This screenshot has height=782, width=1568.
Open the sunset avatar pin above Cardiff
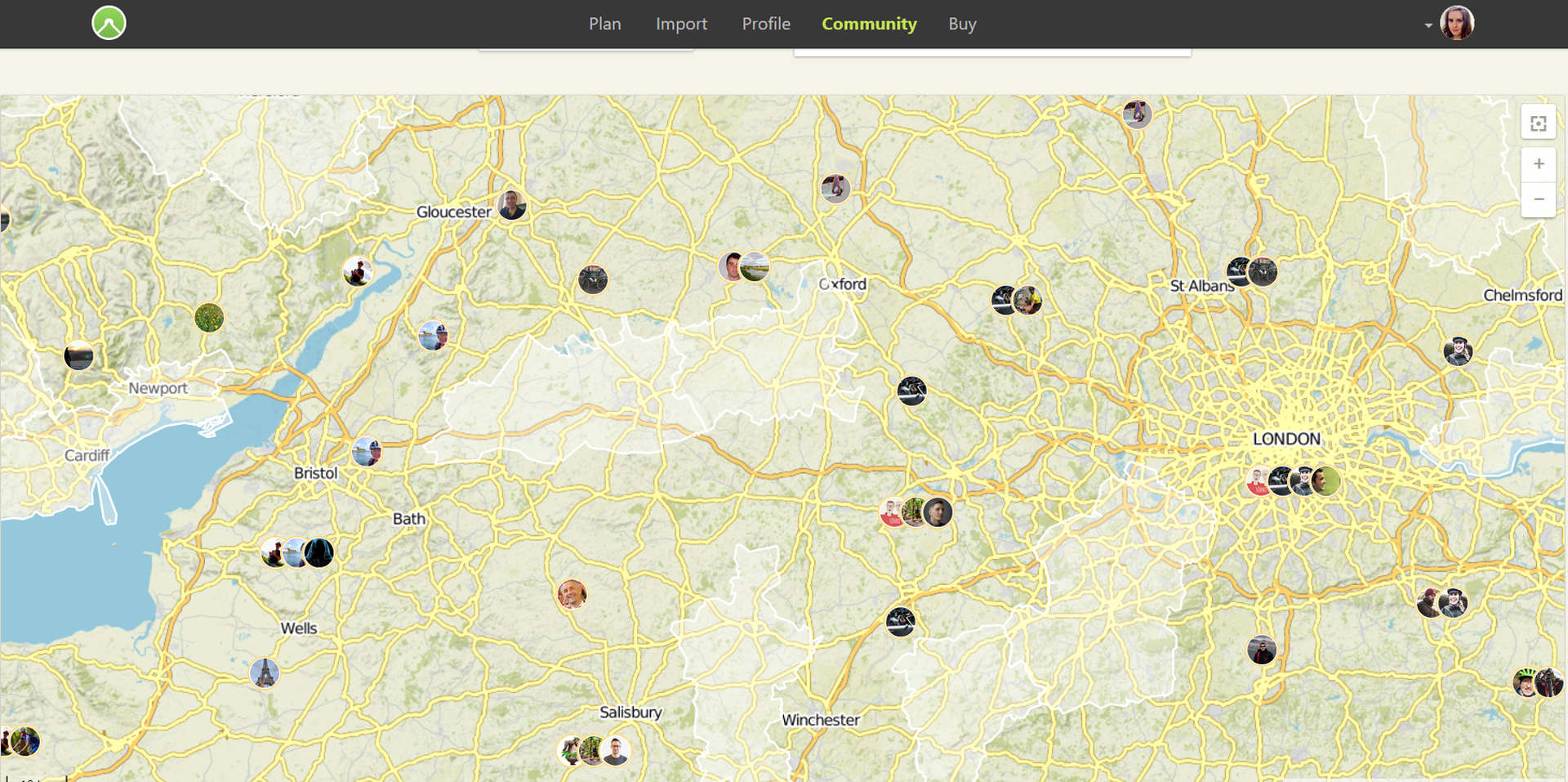pos(79,355)
